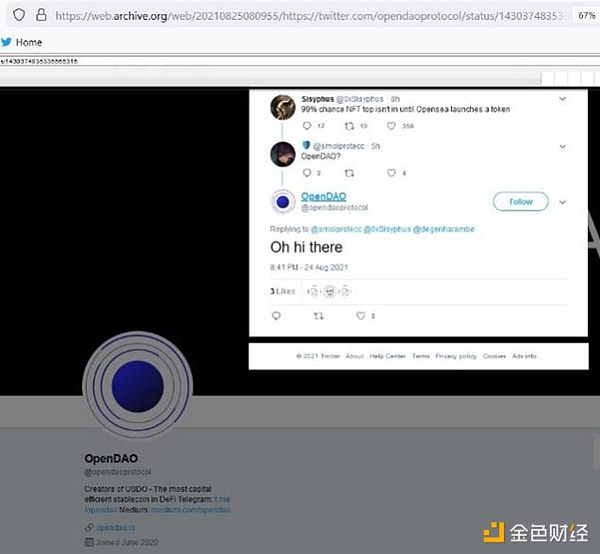
Task: Like the 'OpenDAO?' reply tweet
Action: click(x=391, y=173)
